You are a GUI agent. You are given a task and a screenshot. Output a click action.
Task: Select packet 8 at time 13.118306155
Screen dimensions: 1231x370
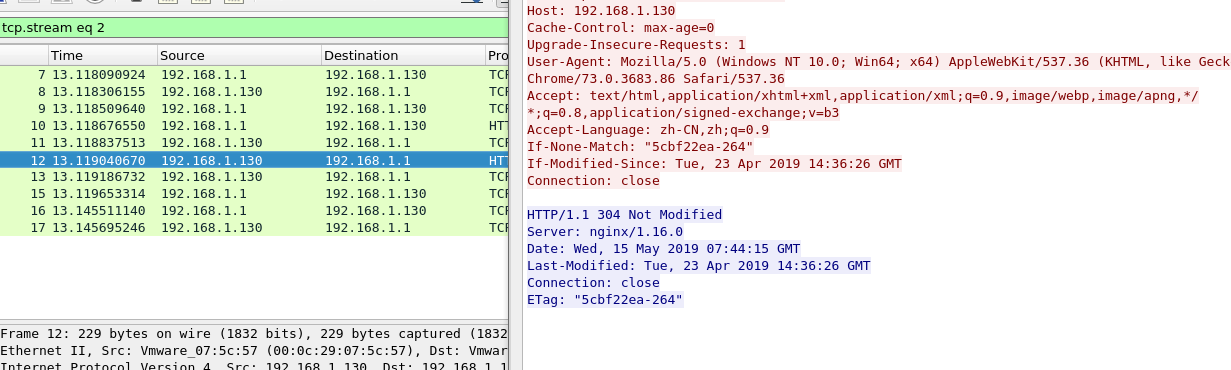coord(254,92)
